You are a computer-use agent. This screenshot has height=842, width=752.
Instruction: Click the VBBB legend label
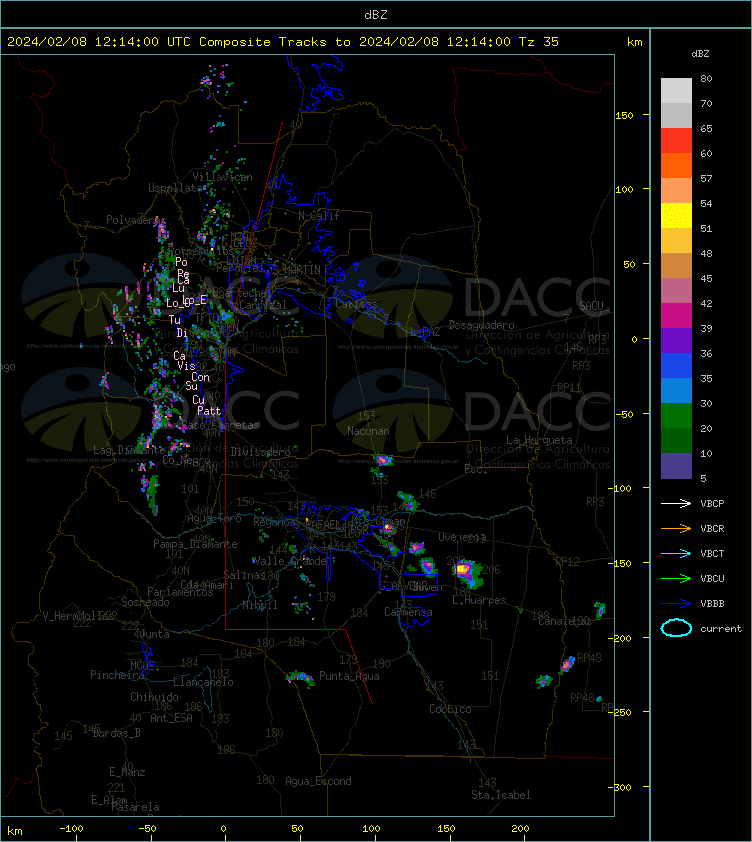(x=712, y=604)
